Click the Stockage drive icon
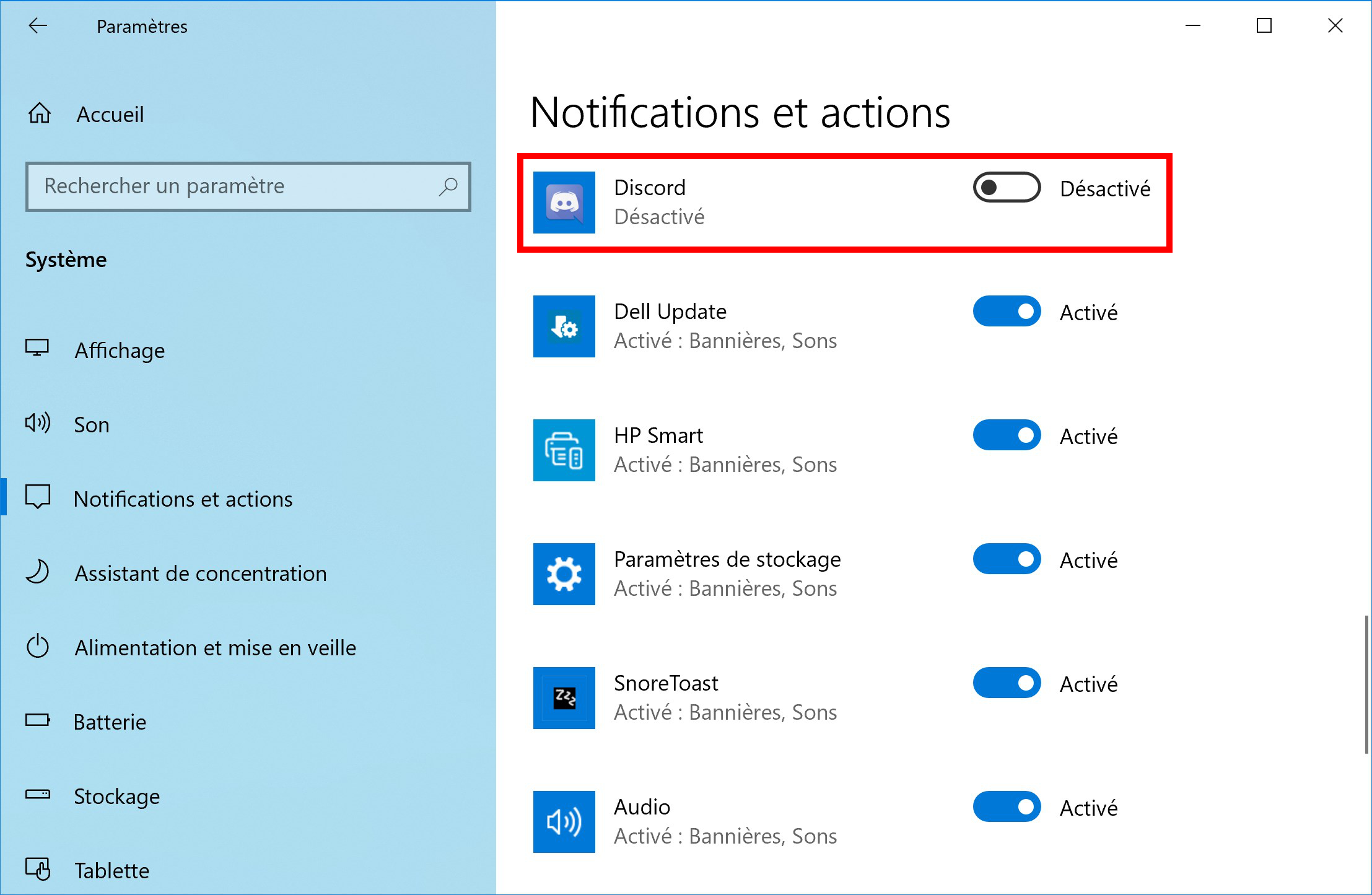 pos(37,795)
